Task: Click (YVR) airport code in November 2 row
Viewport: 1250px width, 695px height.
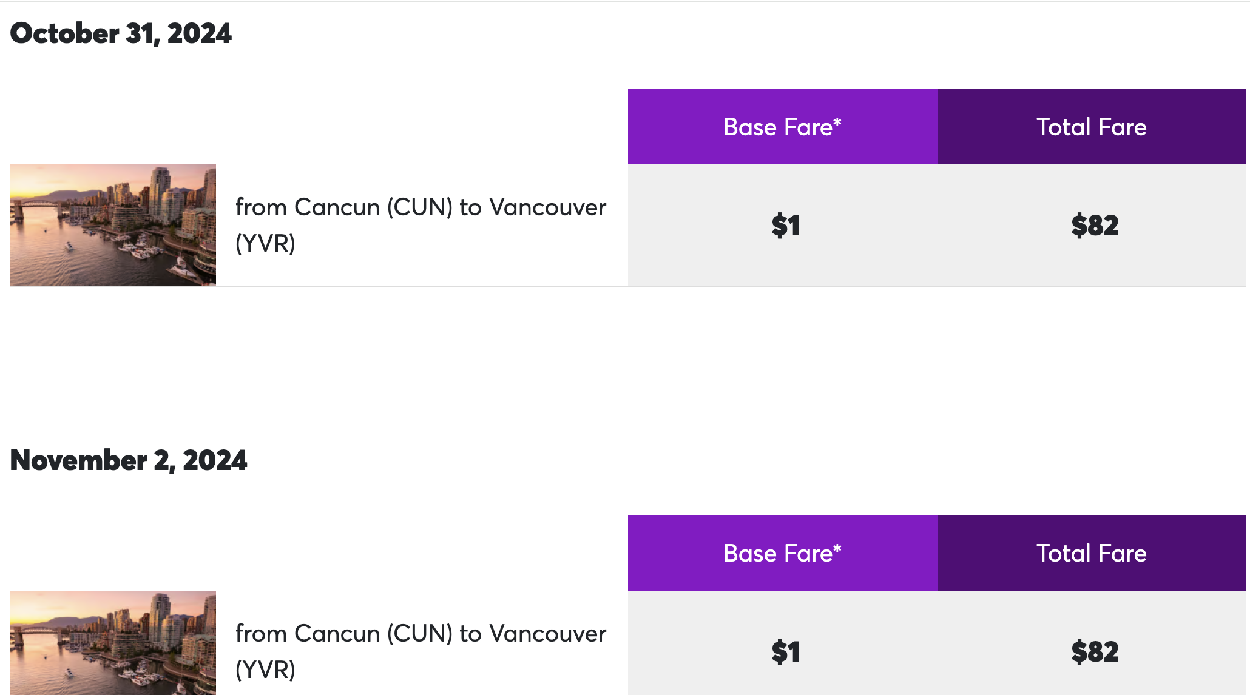Action: click(x=265, y=670)
